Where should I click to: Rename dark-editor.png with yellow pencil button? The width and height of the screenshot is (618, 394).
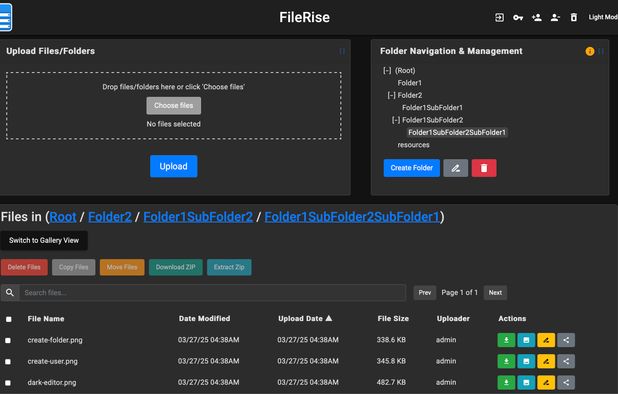[x=546, y=383]
